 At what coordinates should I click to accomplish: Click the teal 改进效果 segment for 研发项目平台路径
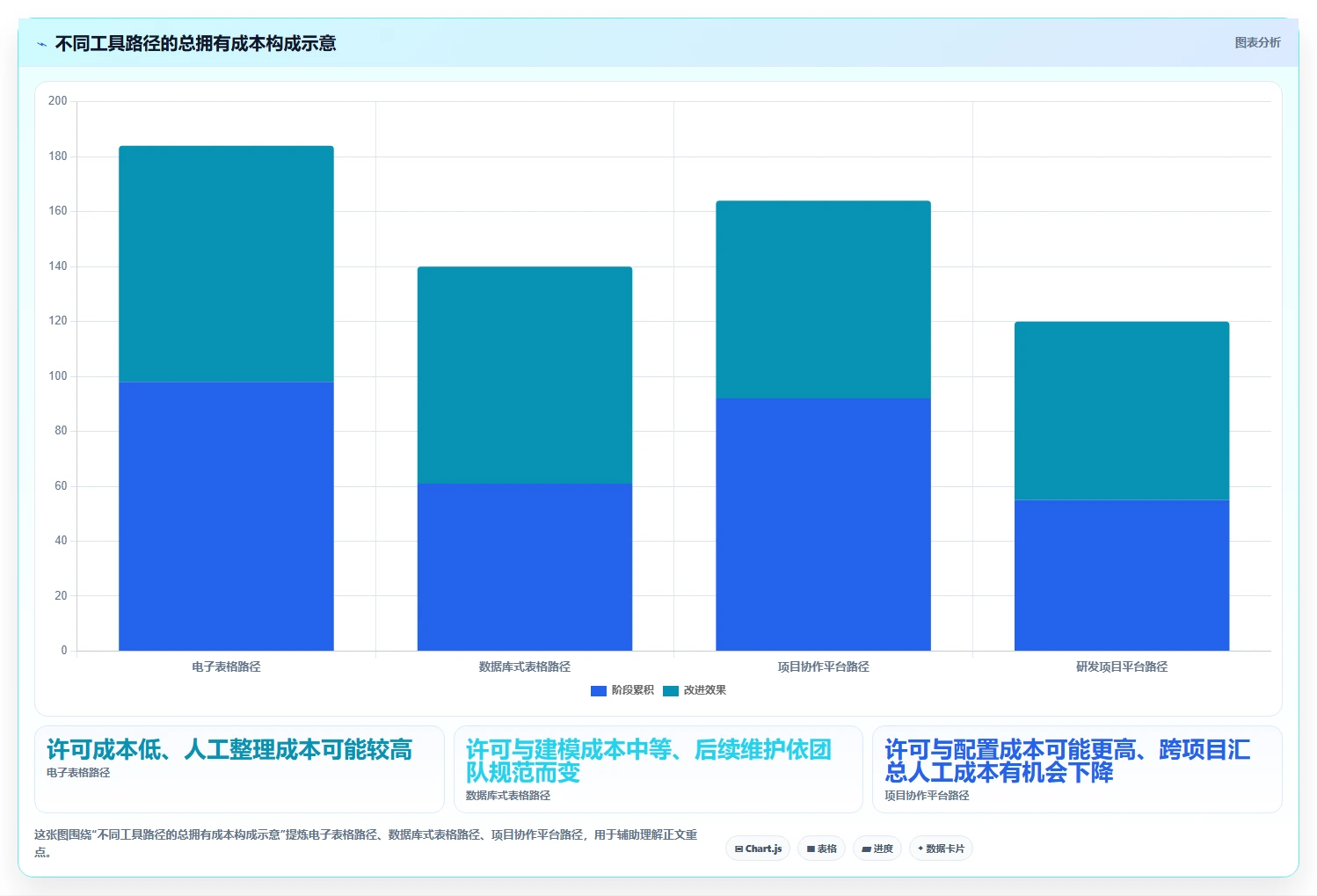[1122, 411]
